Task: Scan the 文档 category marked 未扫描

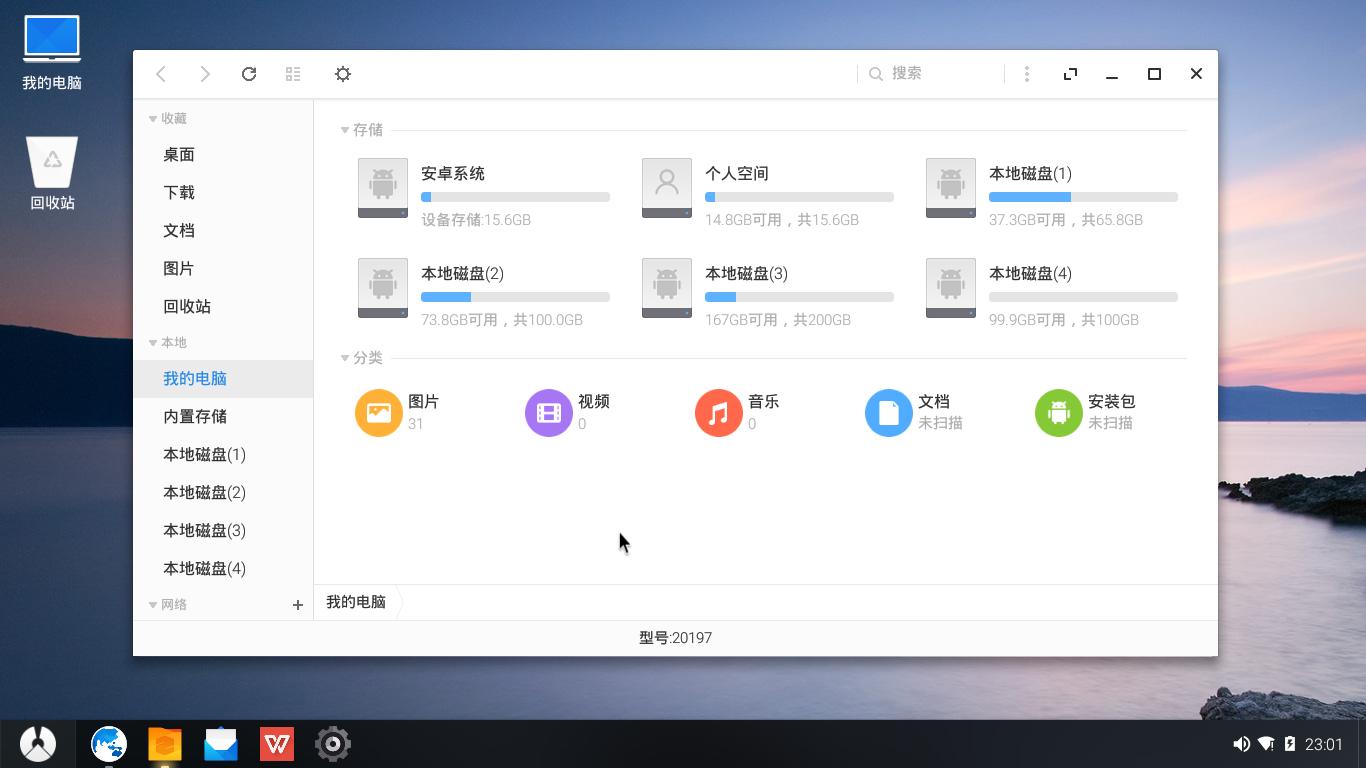Action: tap(888, 412)
